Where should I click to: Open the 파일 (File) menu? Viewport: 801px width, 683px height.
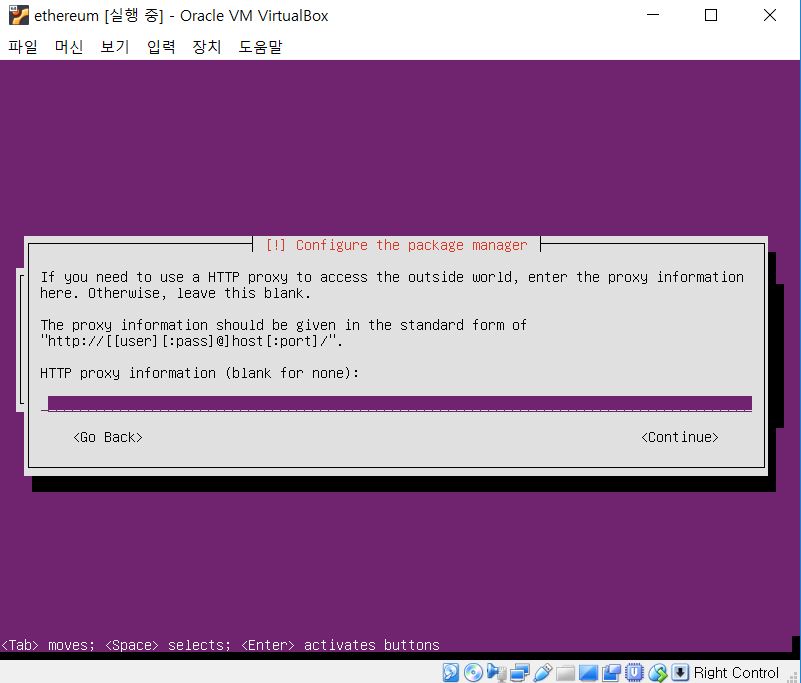[x=23, y=47]
